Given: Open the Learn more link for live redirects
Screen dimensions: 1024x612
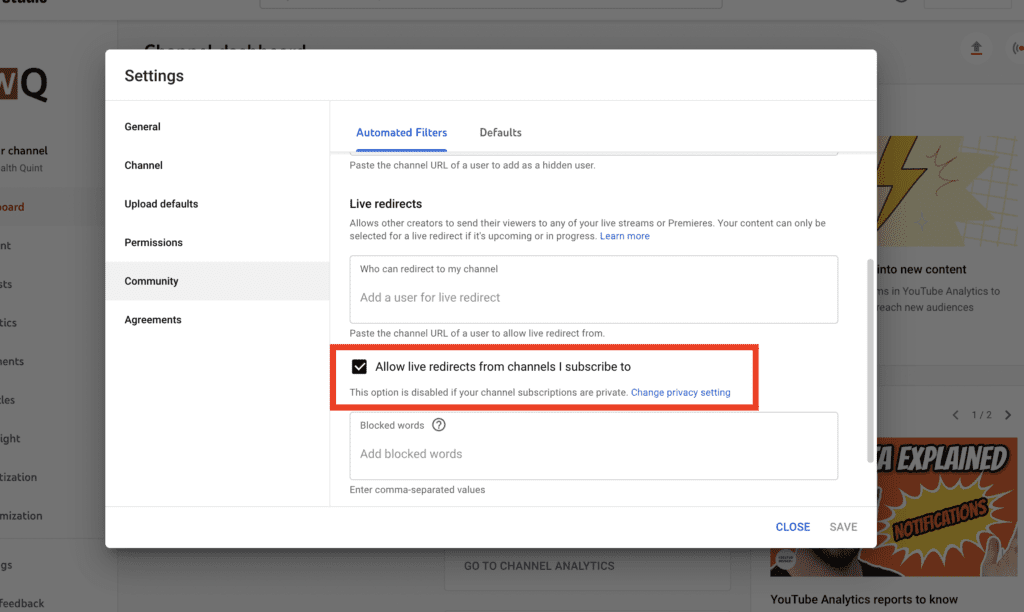Looking at the screenshot, I should tap(625, 236).
